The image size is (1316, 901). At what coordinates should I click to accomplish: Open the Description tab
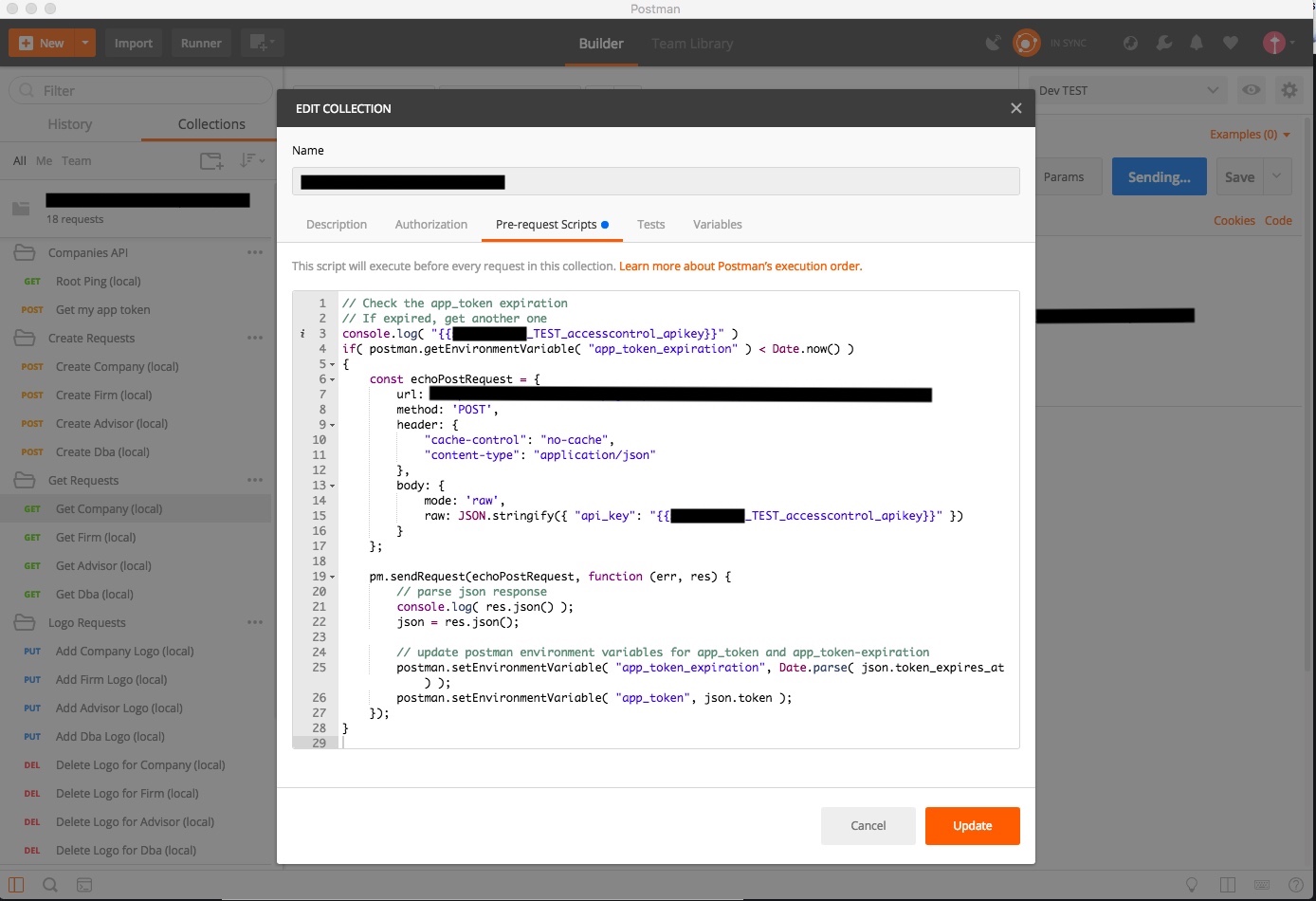[x=337, y=225]
